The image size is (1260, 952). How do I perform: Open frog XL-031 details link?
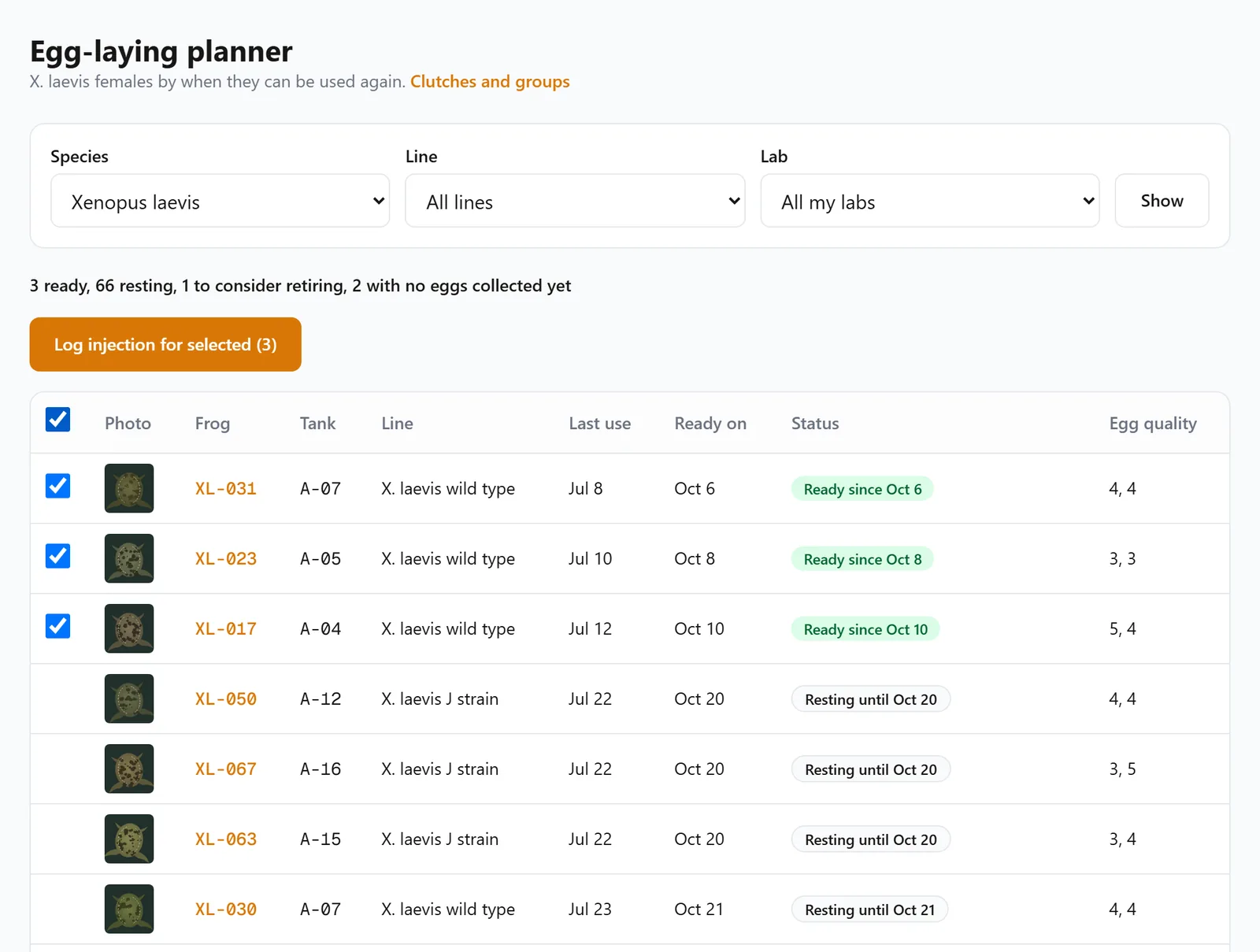click(226, 489)
